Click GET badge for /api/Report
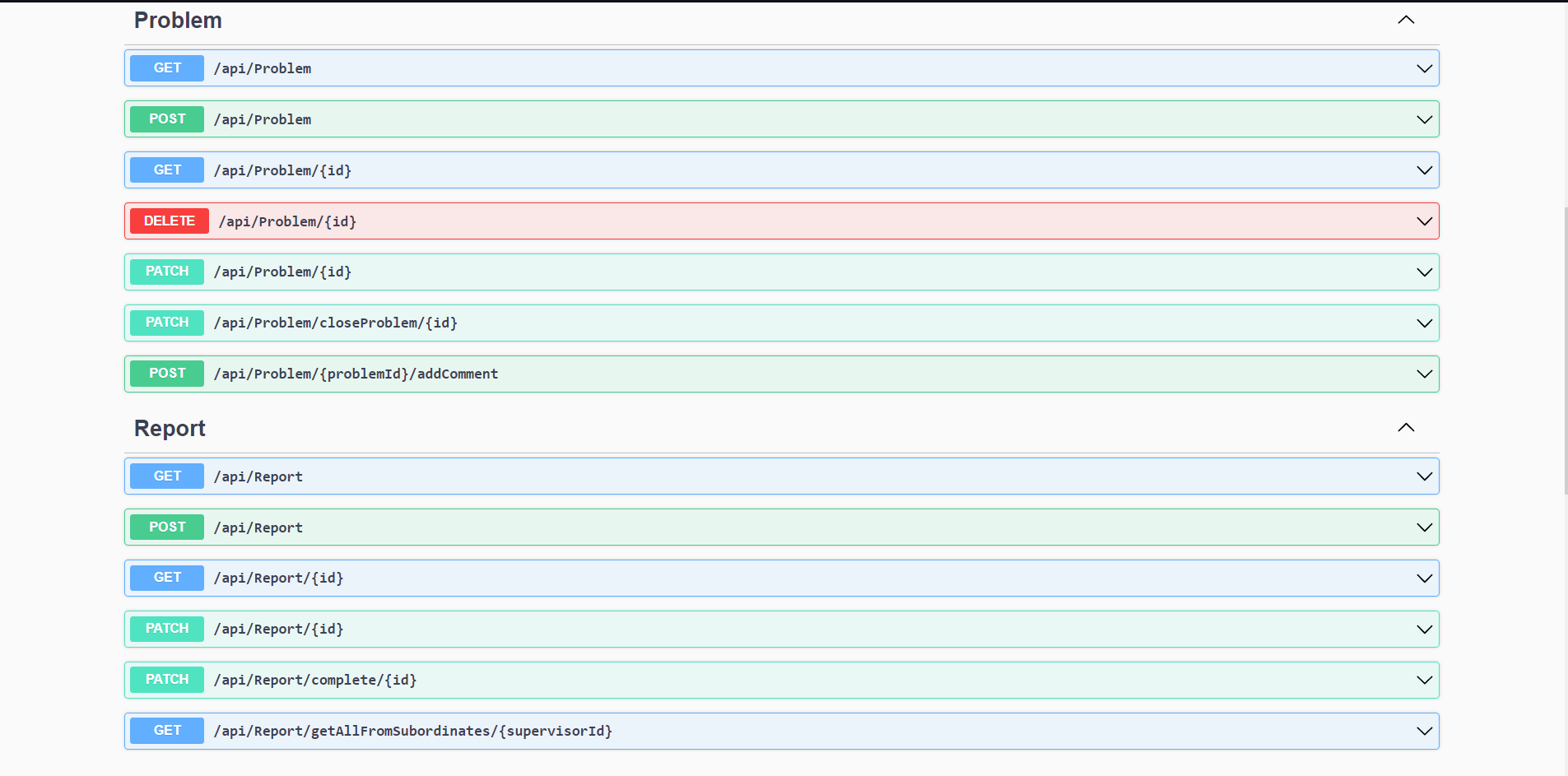 click(167, 476)
